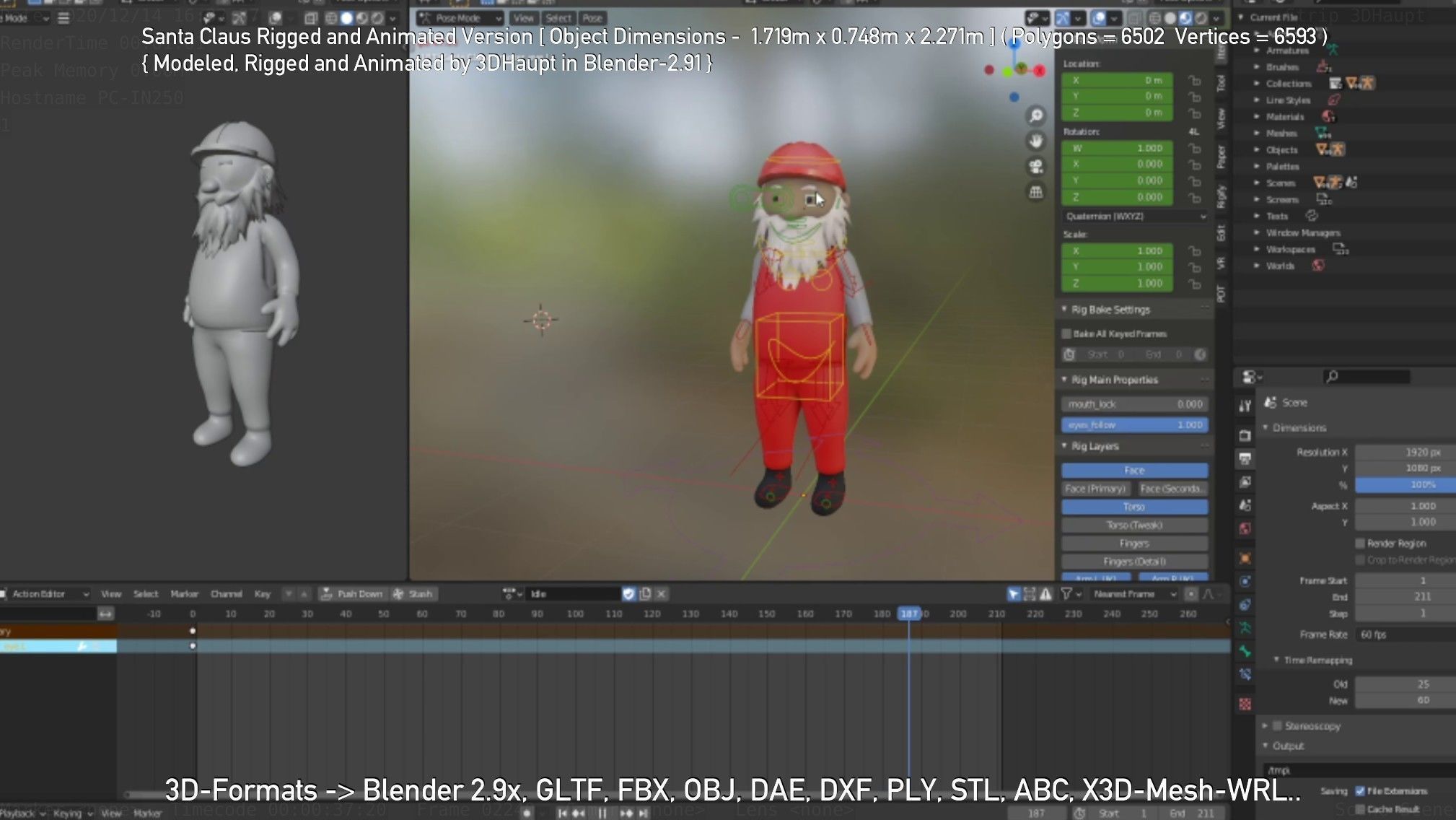This screenshot has height=820, width=1456.
Task: Click the Materials data-block icon in outliner
Action: point(1328,116)
